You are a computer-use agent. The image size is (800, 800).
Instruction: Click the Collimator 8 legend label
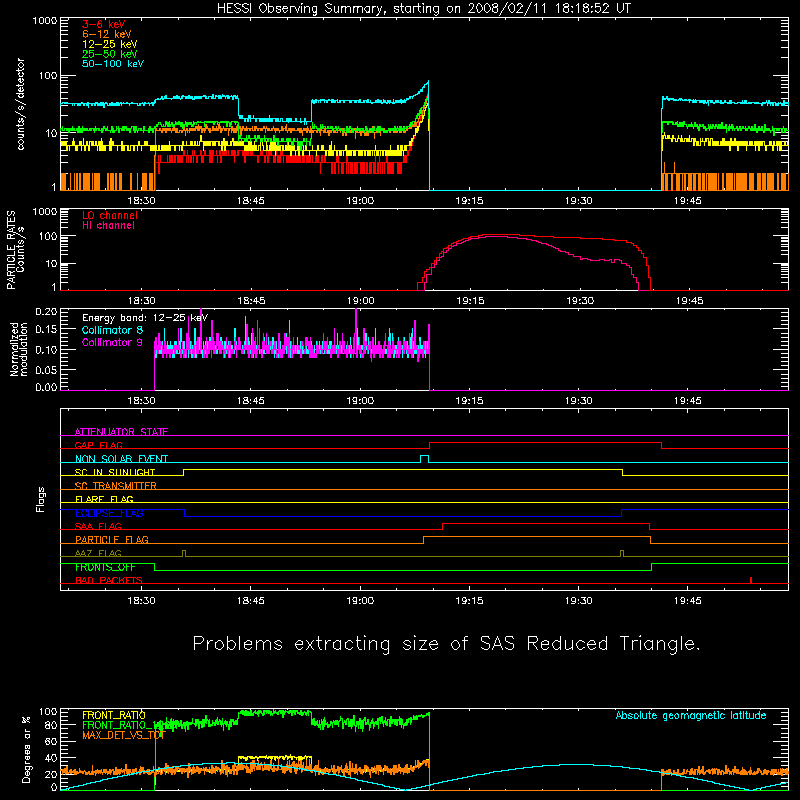pos(112,330)
